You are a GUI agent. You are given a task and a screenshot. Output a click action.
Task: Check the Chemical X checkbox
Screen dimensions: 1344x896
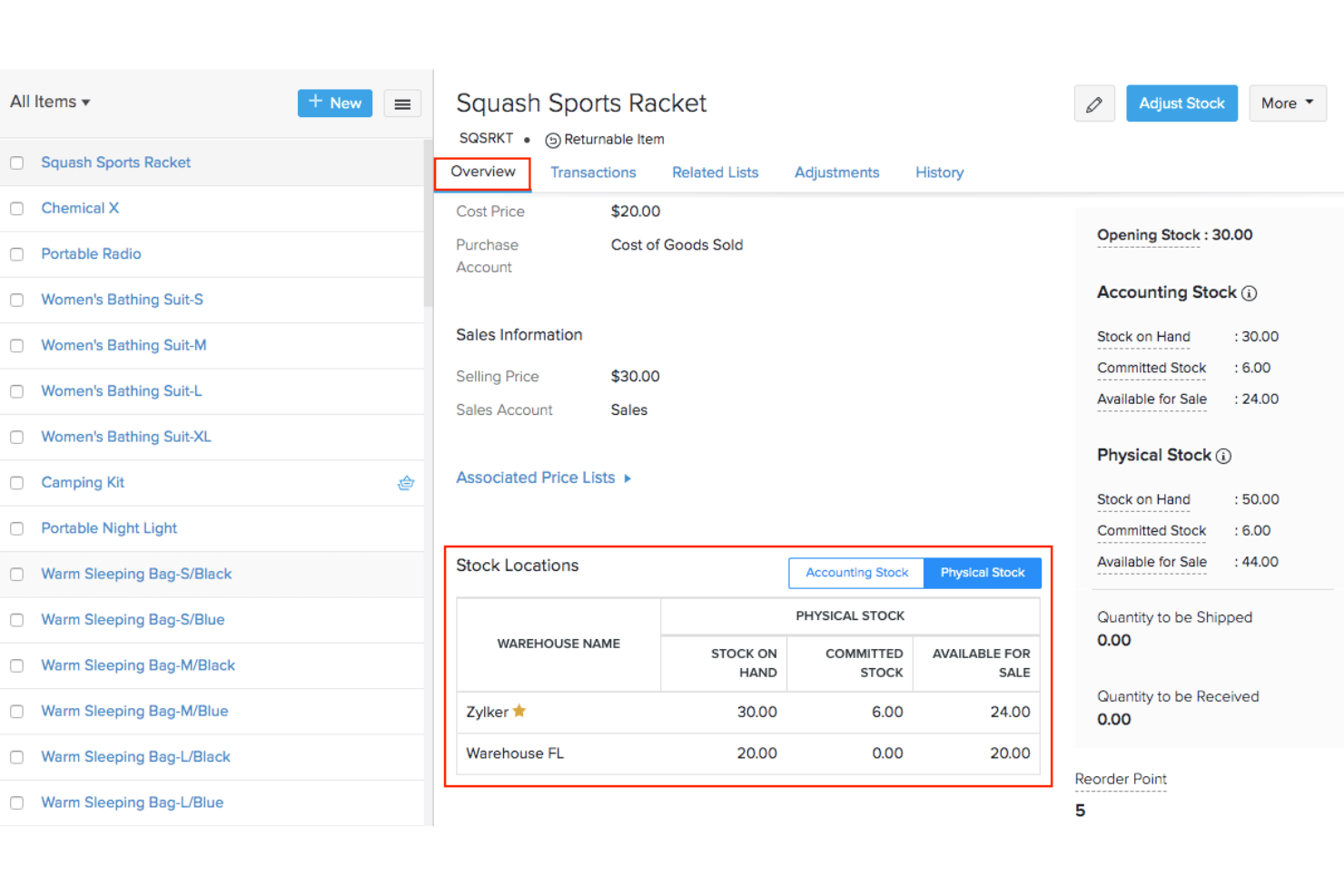pos(16,209)
